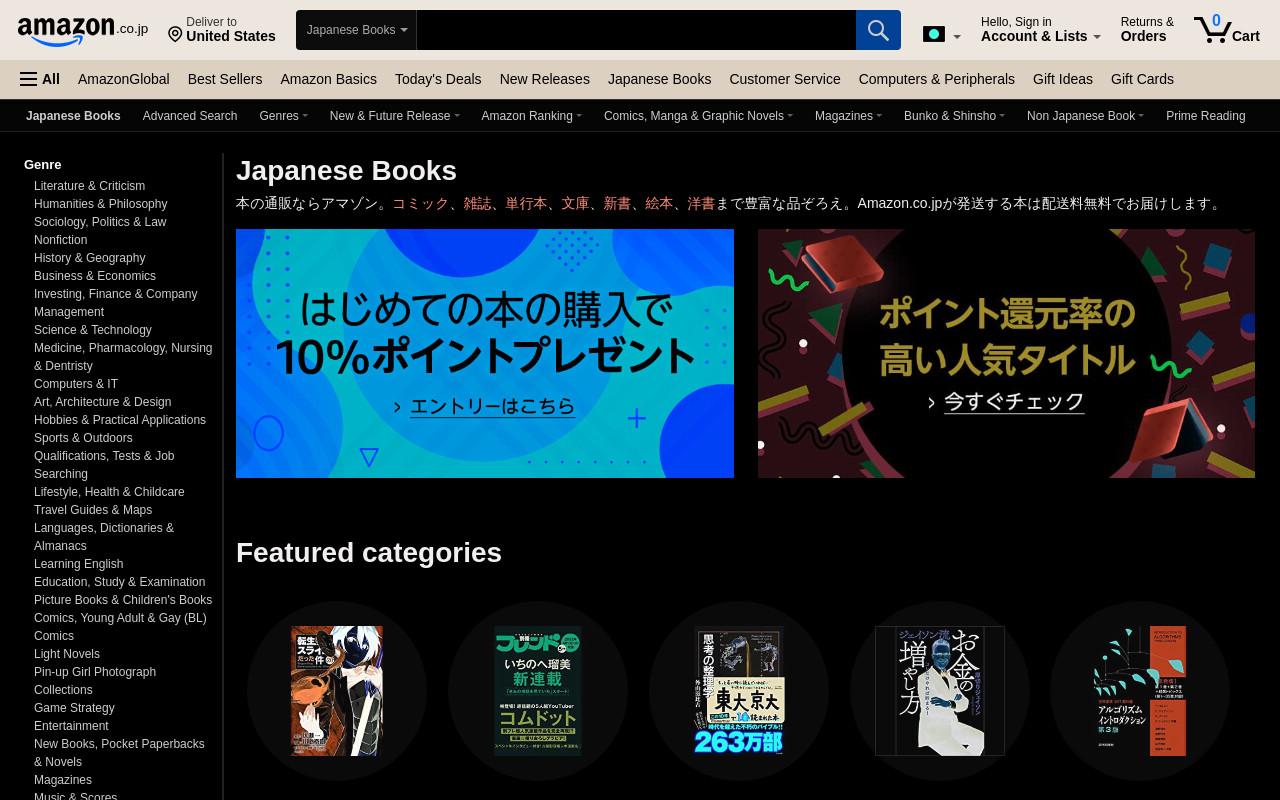Select Computers & IT genre
The height and width of the screenshot is (800, 1280).
[x=76, y=384]
